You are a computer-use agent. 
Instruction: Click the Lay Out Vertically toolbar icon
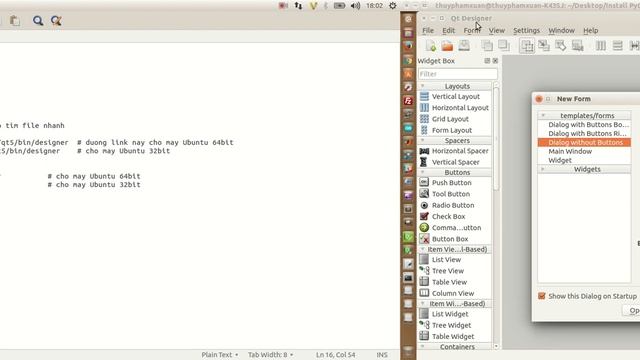point(617,46)
